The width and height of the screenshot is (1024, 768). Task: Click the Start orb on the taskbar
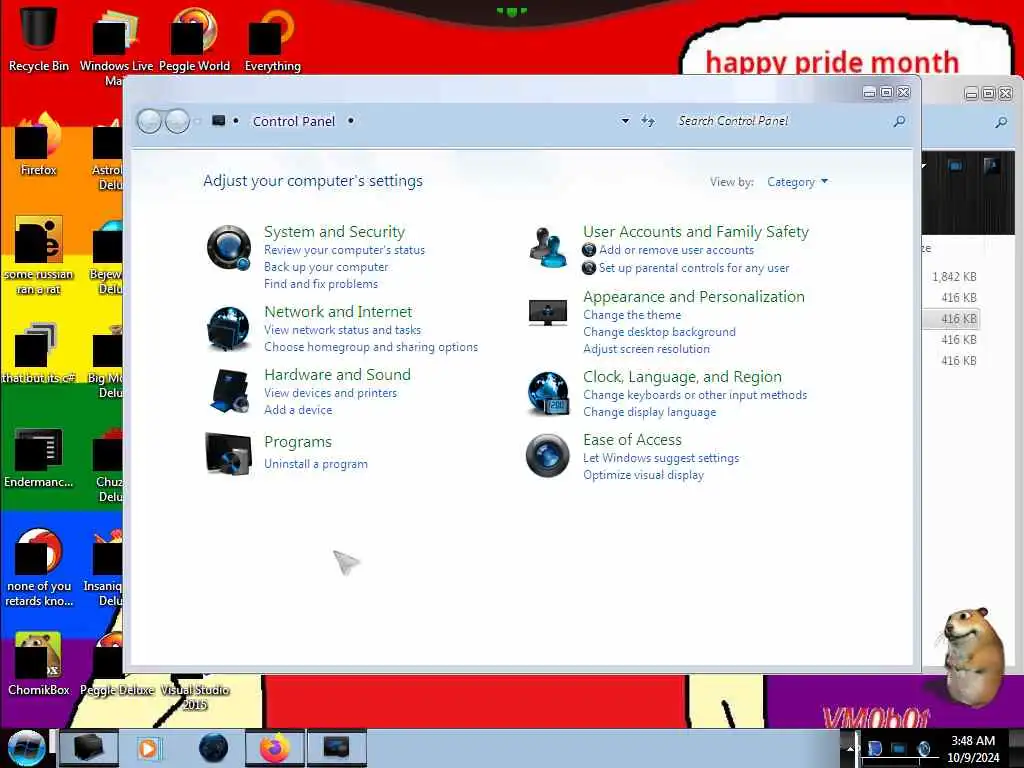click(x=25, y=748)
